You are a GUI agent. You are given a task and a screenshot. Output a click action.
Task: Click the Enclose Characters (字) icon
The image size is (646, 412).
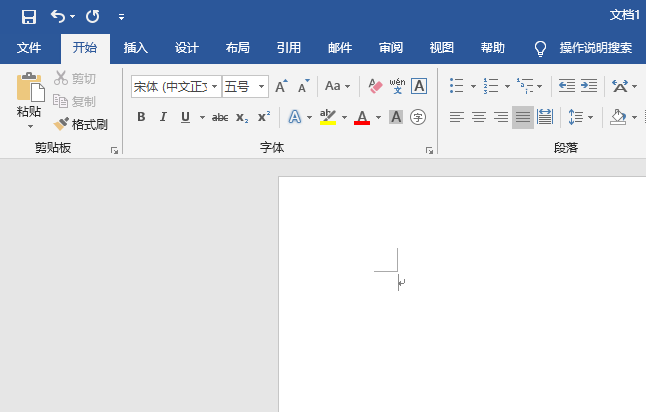coord(418,117)
